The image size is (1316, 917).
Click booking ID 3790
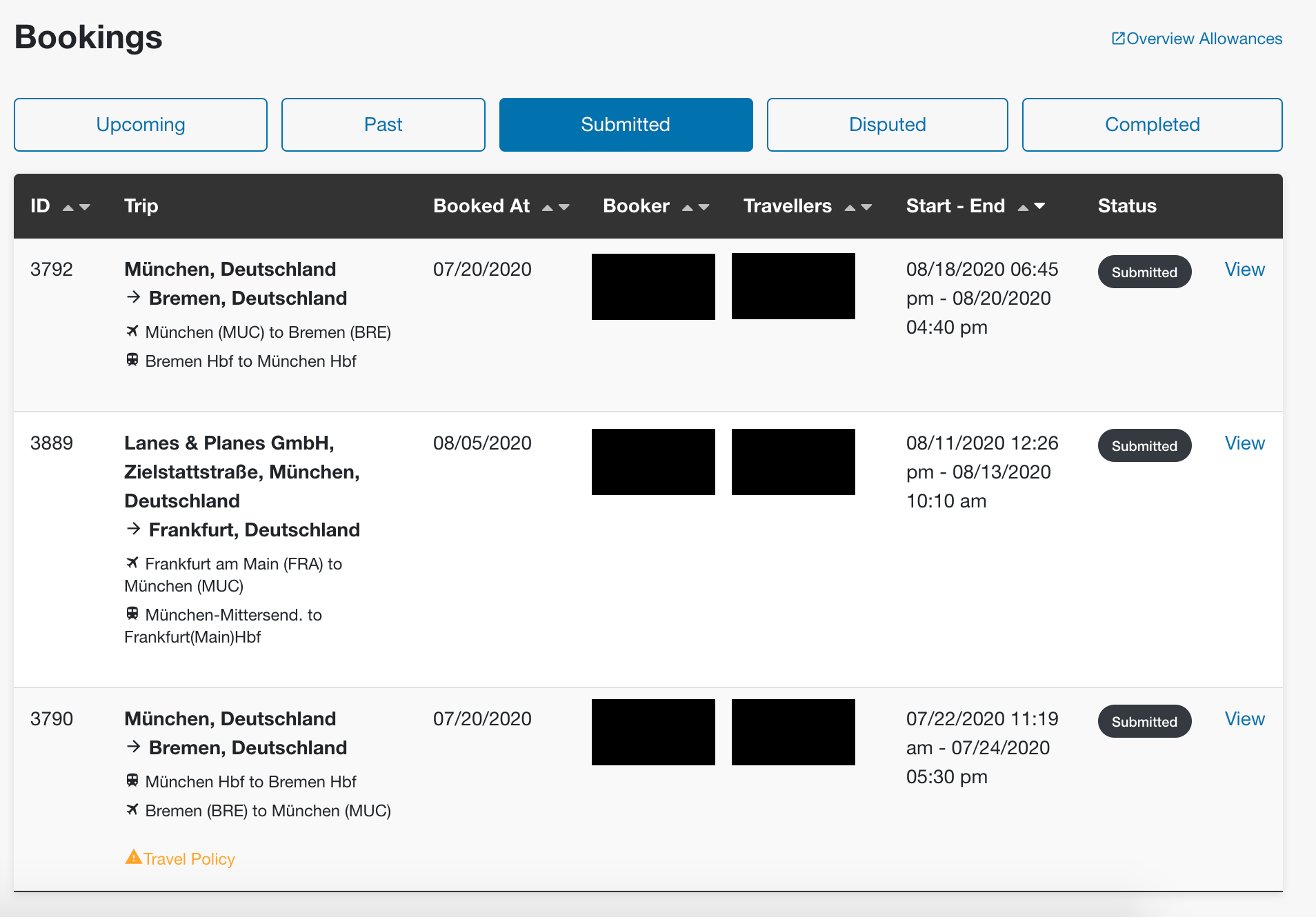tap(52, 719)
